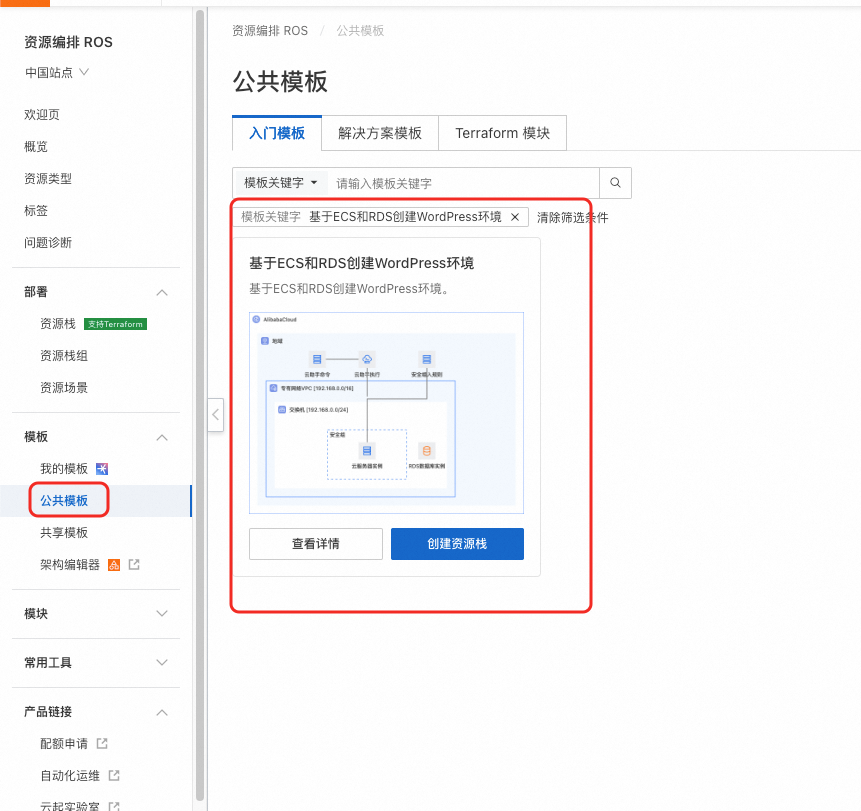The width and height of the screenshot is (861, 811).
Task: Click the 基于ECS和RDS创建WordPress环境 card title
Action: click(361, 264)
